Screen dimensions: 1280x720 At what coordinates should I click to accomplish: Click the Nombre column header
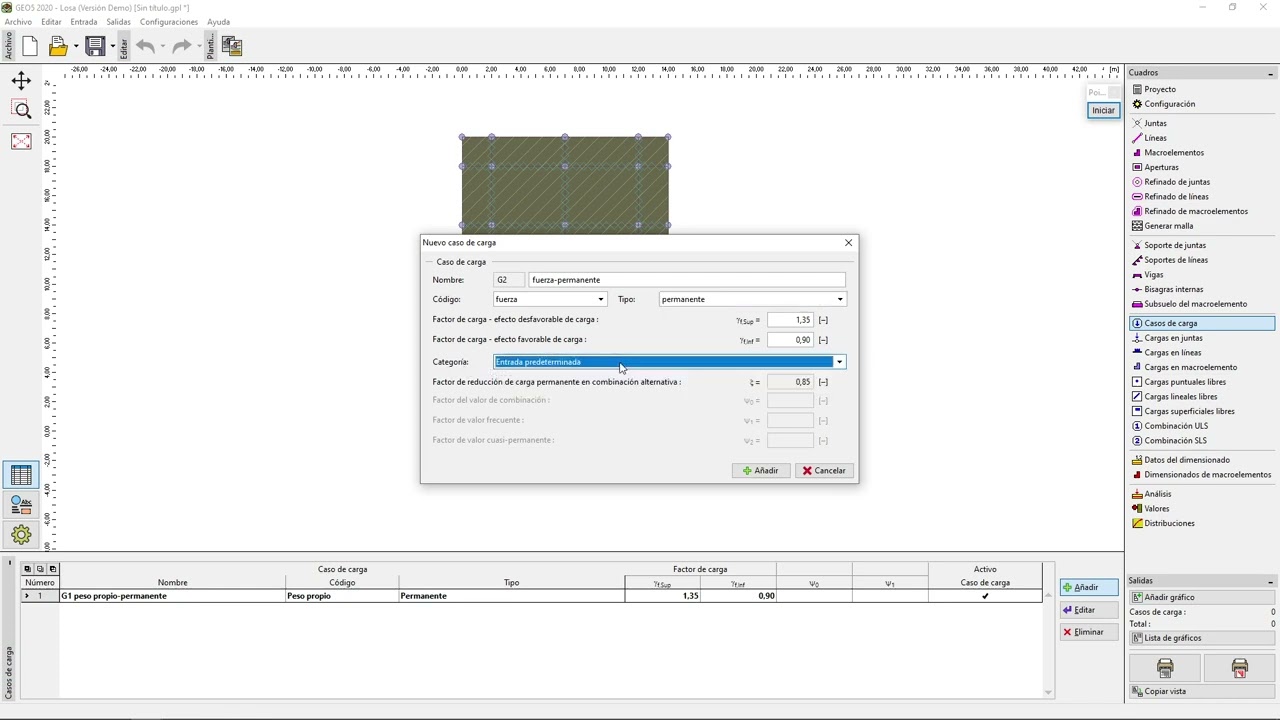pos(172,583)
